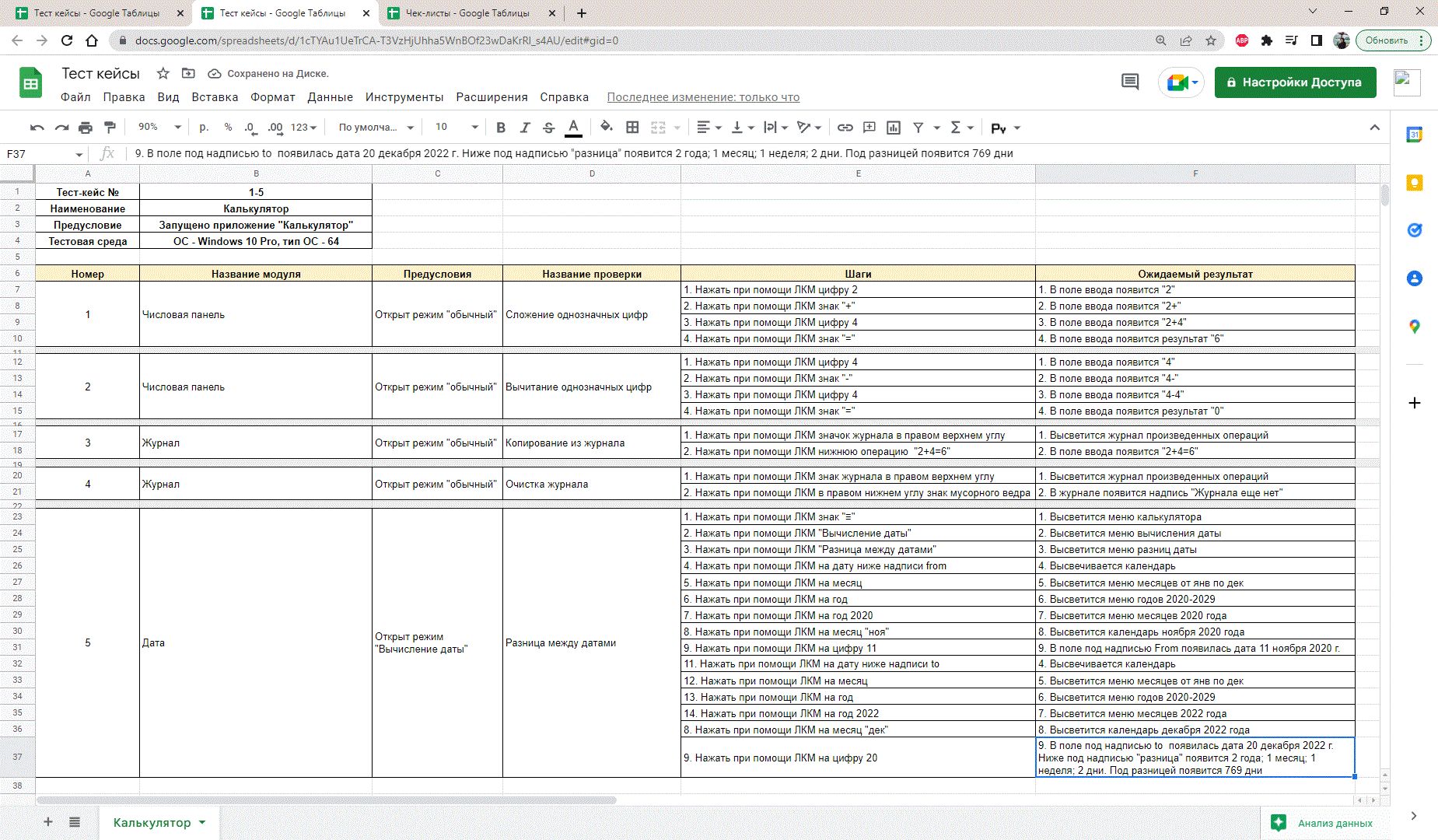Viewport: 1438px width, 840px height.
Task: Open the Вид menu
Action: point(168,97)
